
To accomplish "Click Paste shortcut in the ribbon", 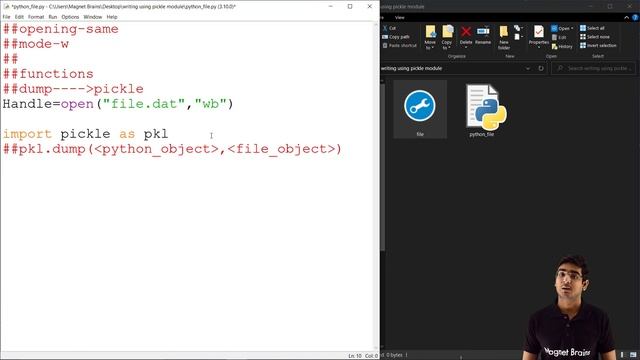I will click(x=400, y=45).
